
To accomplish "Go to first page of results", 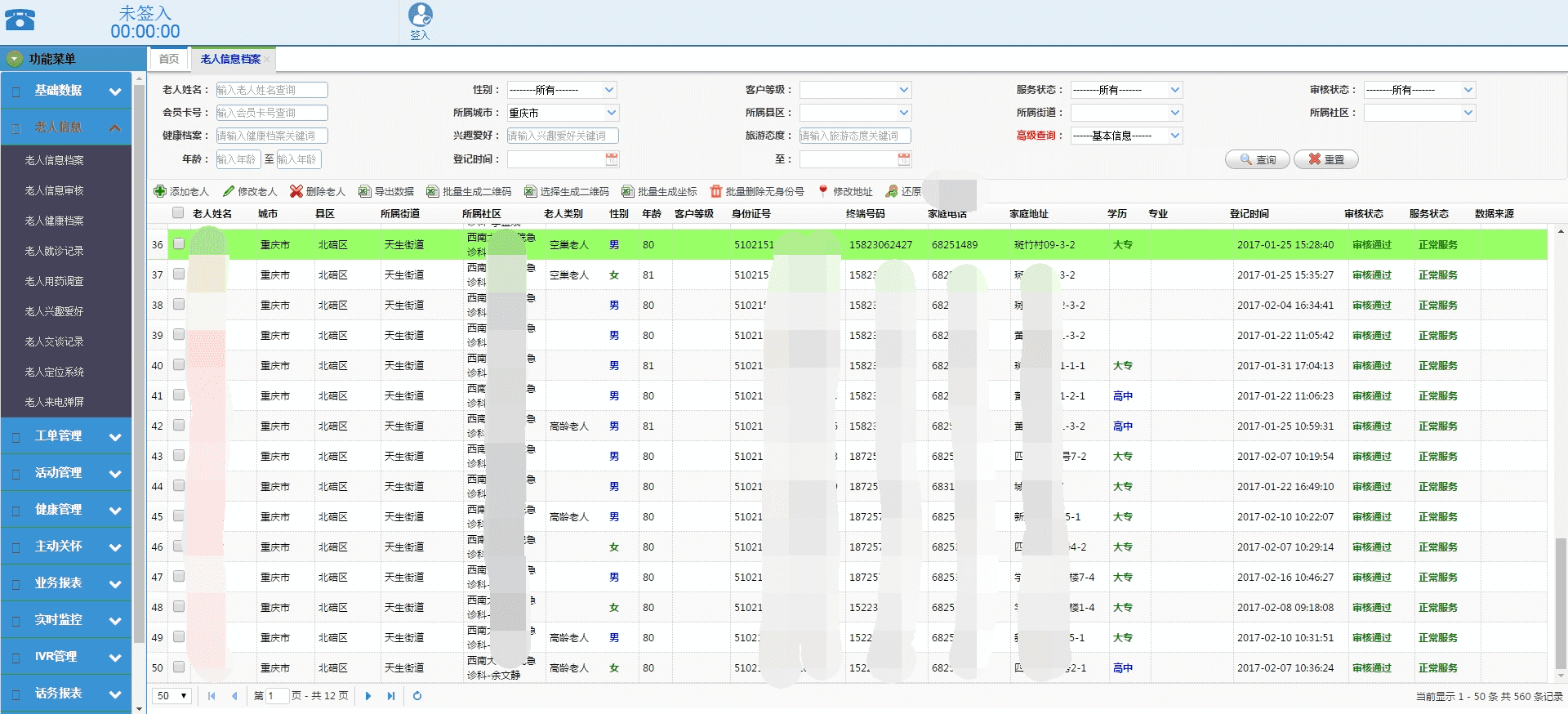I will 212,696.
